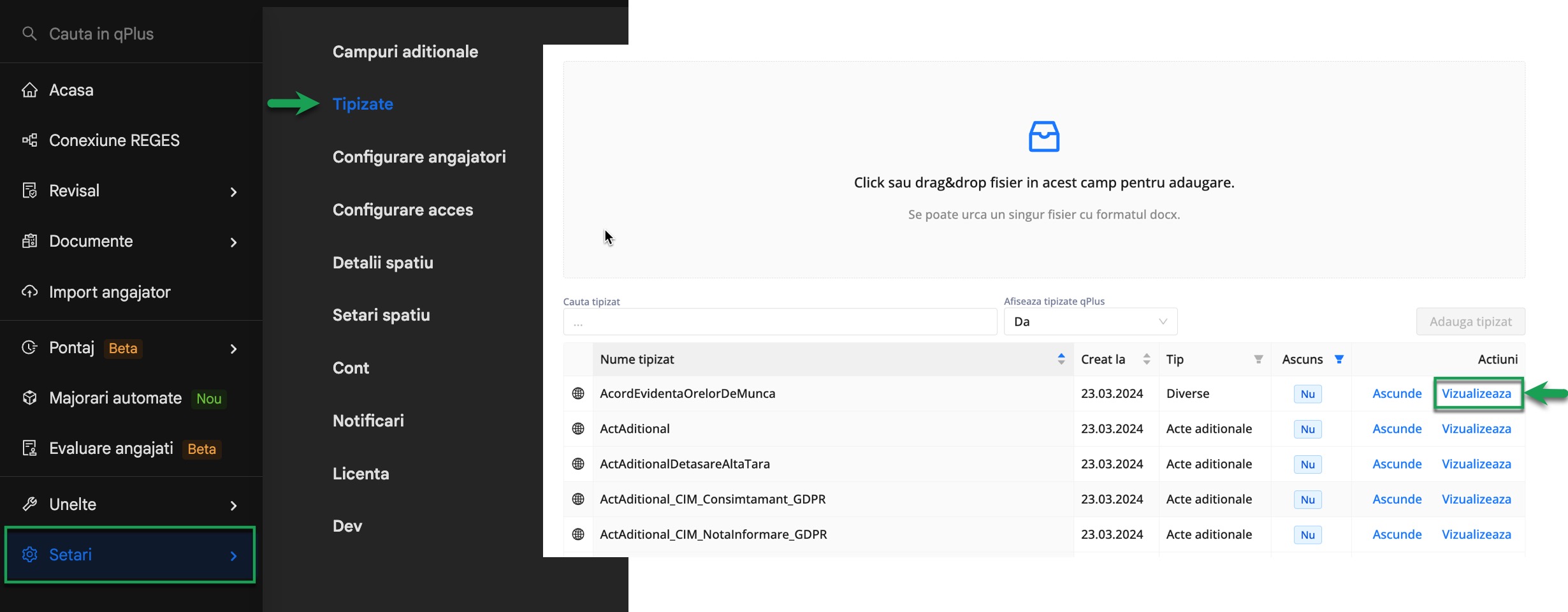Viewport: 1568px width, 612px height.
Task: Click the Beta badge next to Pontaj
Action: click(123, 348)
